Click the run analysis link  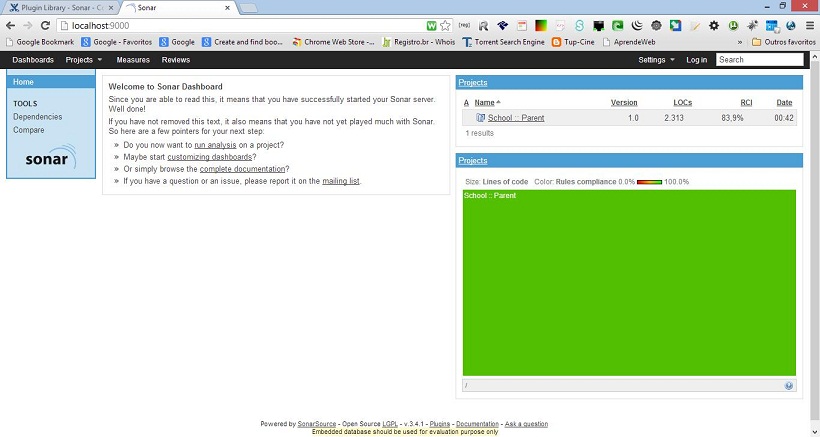click(x=215, y=145)
